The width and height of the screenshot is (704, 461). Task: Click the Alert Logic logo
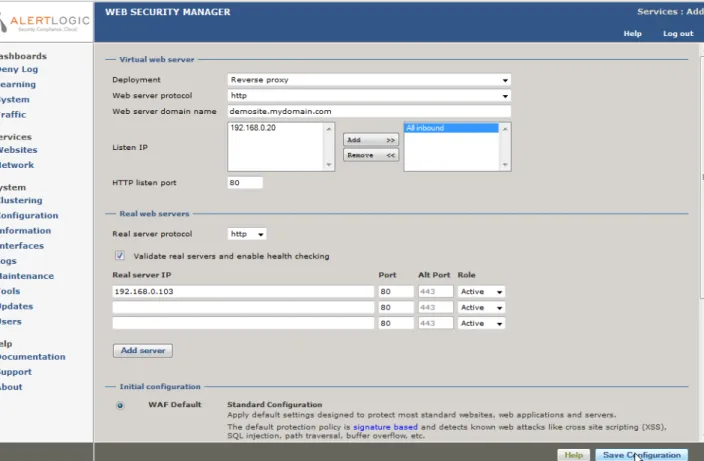(x=45, y=22)
